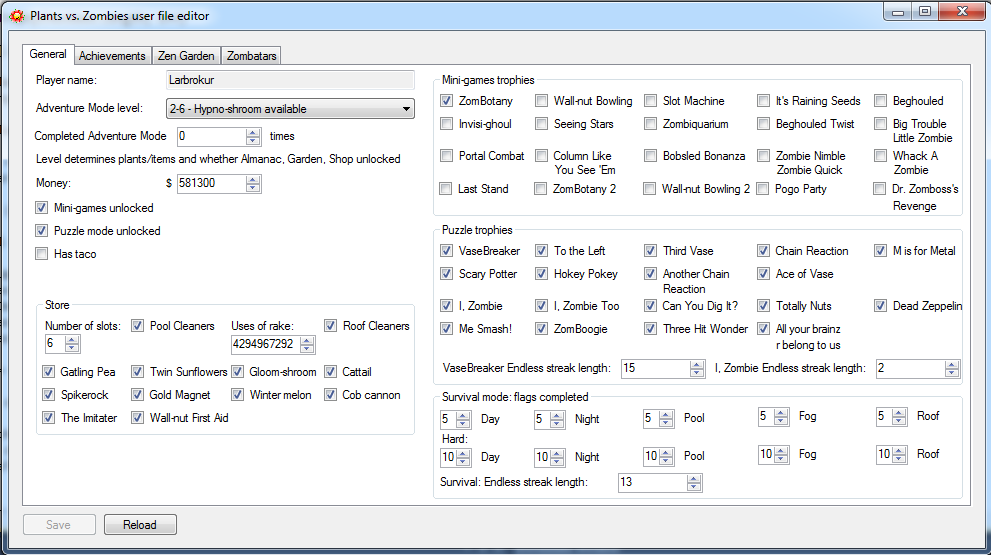991x555 pixels.
Task: Minimize the editor window
Action: [x=897, y=12]
